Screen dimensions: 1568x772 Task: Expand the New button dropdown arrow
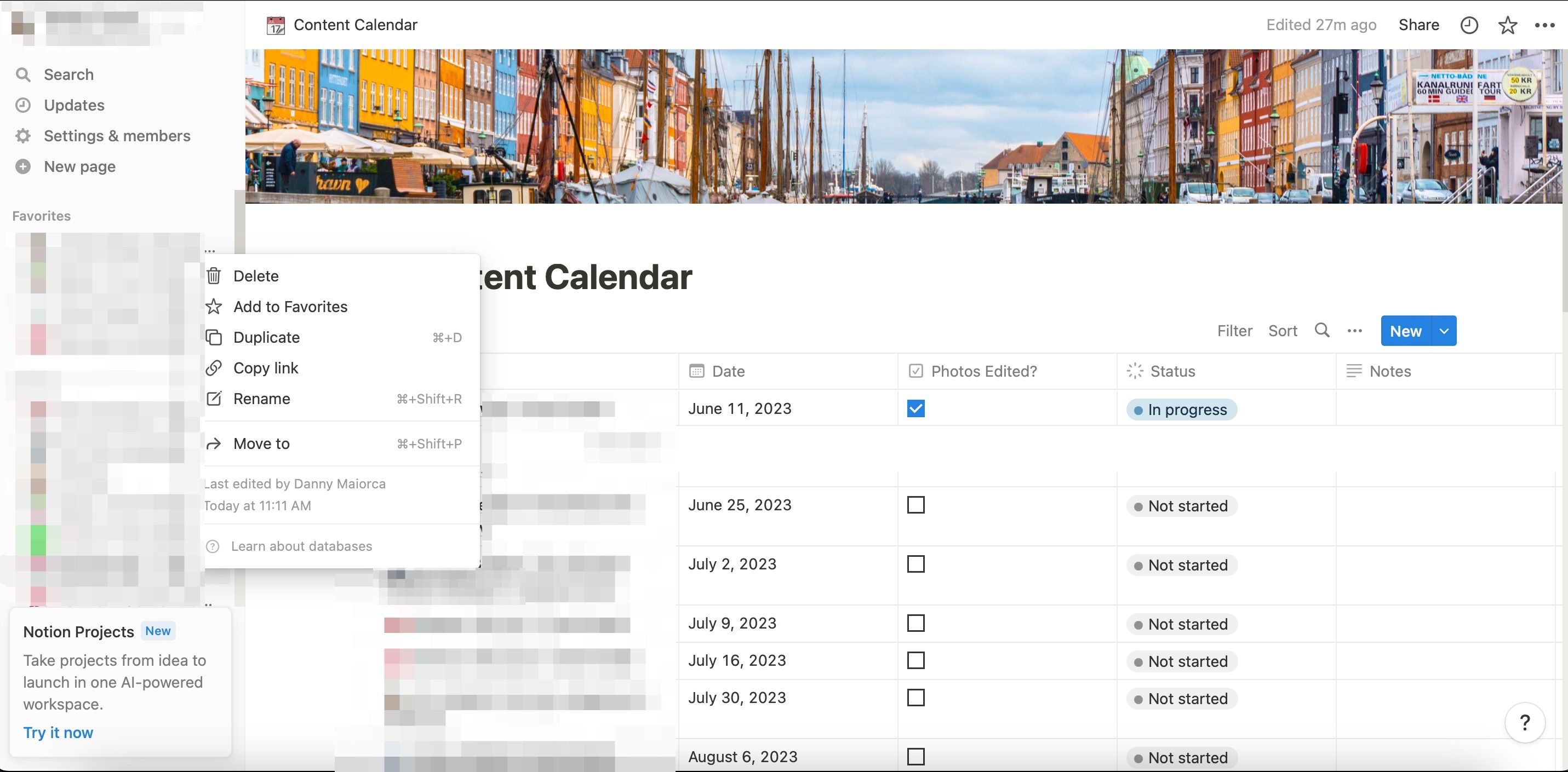pos(1443,330)
